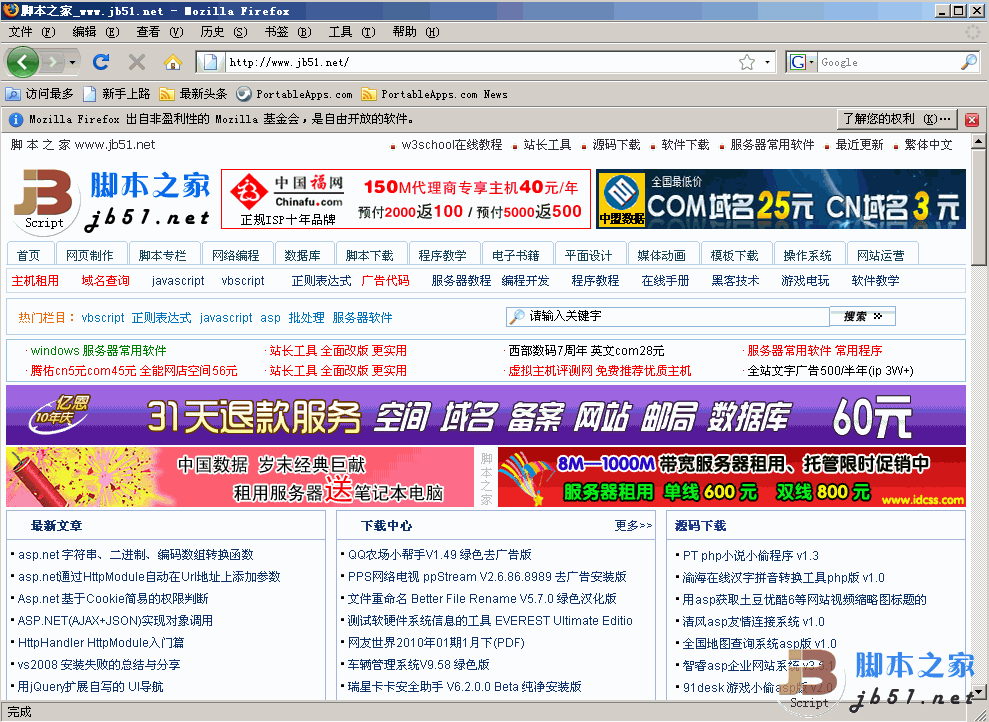Click the Firefox icon in title bar
The width and height of the screenshot is (989, 722).
10,9
